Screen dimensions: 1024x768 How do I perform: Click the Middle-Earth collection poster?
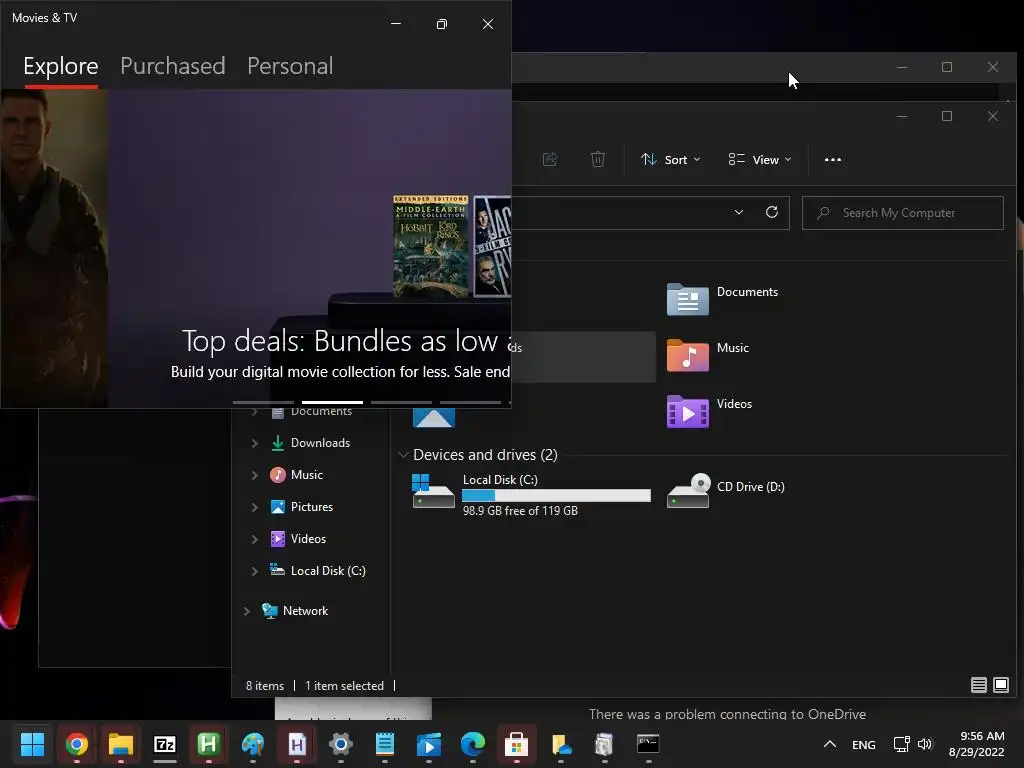point(430,246)
